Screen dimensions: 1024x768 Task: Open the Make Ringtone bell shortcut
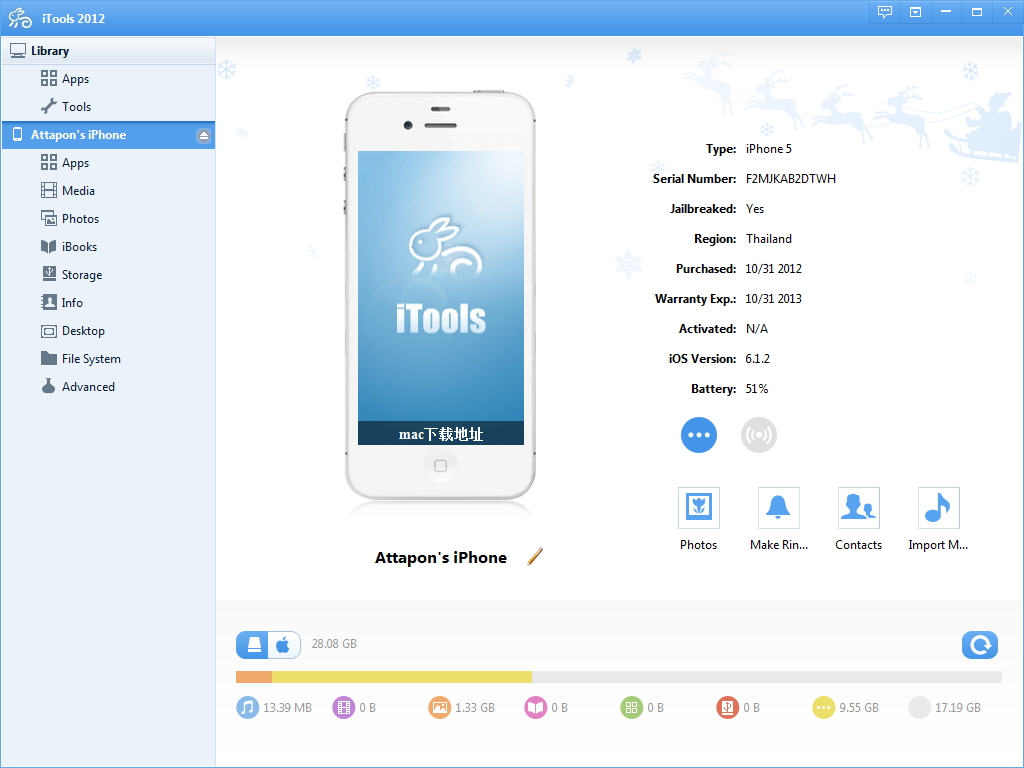click(x=778, y=507)
